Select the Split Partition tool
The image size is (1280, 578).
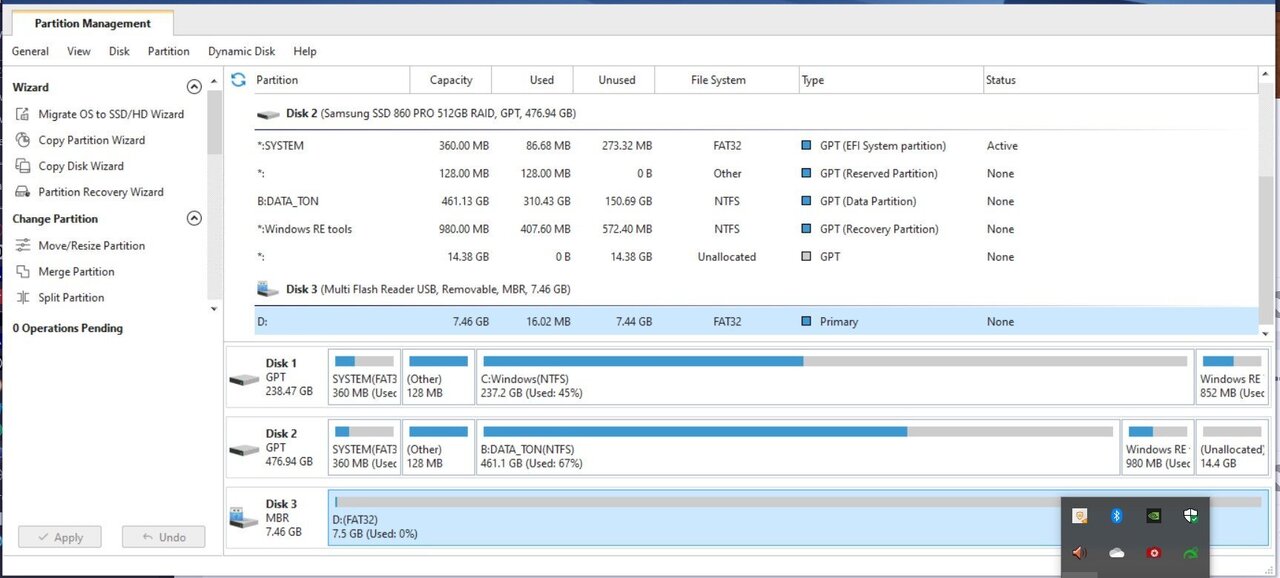(71, 298)
